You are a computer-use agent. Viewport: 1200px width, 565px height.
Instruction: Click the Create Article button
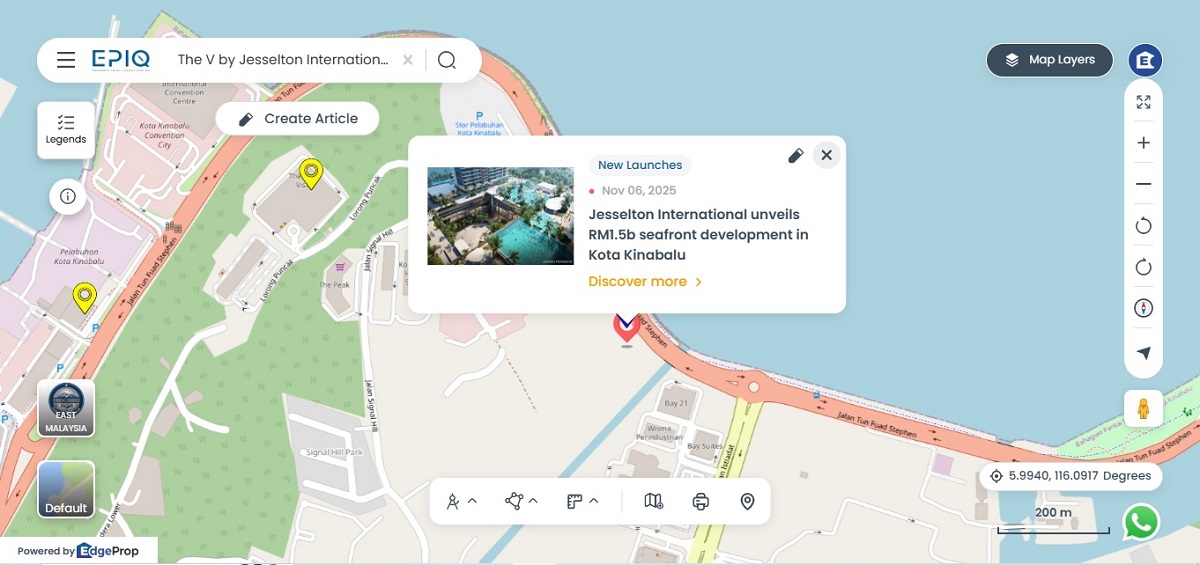[x=298, y=118]
